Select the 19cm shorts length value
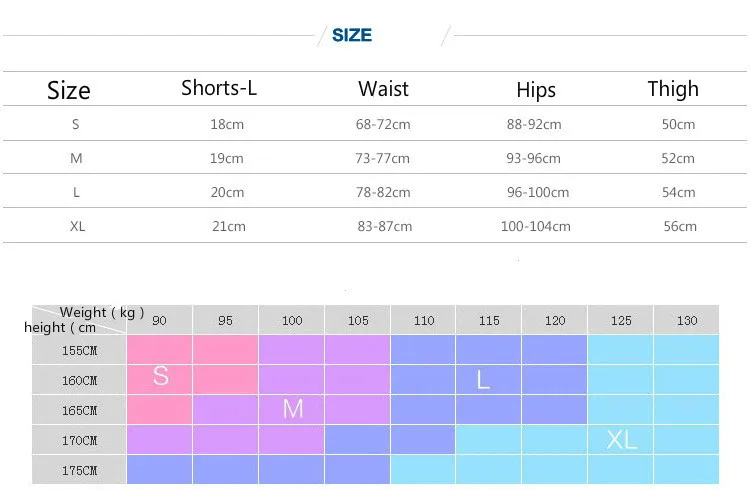The height and width of the screenshot is (490, 750). click(227, 158)
